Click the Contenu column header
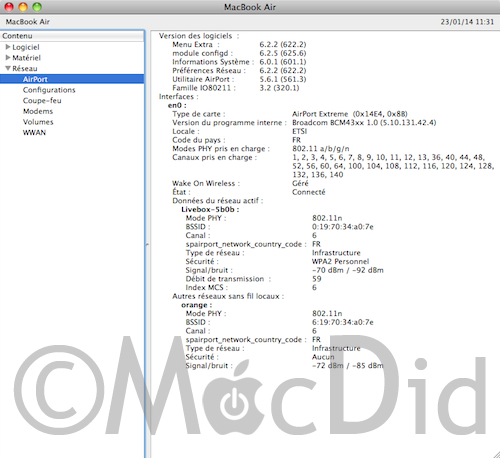The height and width of the screenshot is (458, 500). (72, 36)
